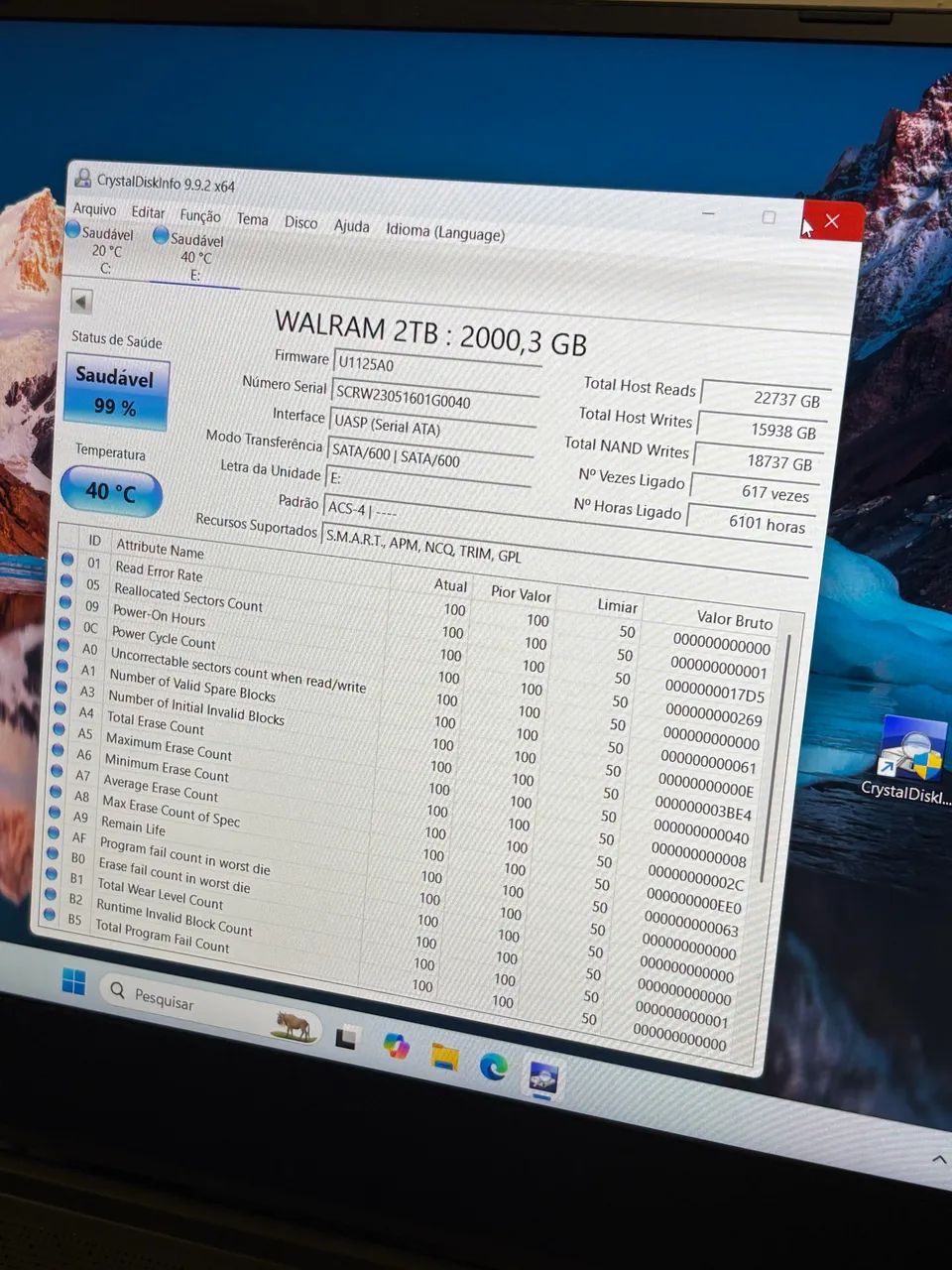Click the status circle of Reallocated Sectors Count

[66, 580]
